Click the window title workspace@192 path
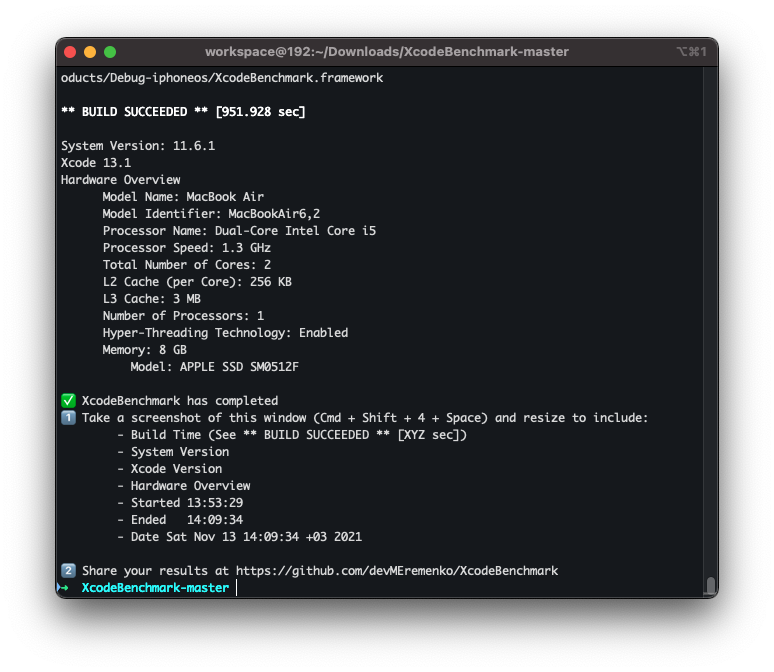774x672 pixels. pos(387,52)
